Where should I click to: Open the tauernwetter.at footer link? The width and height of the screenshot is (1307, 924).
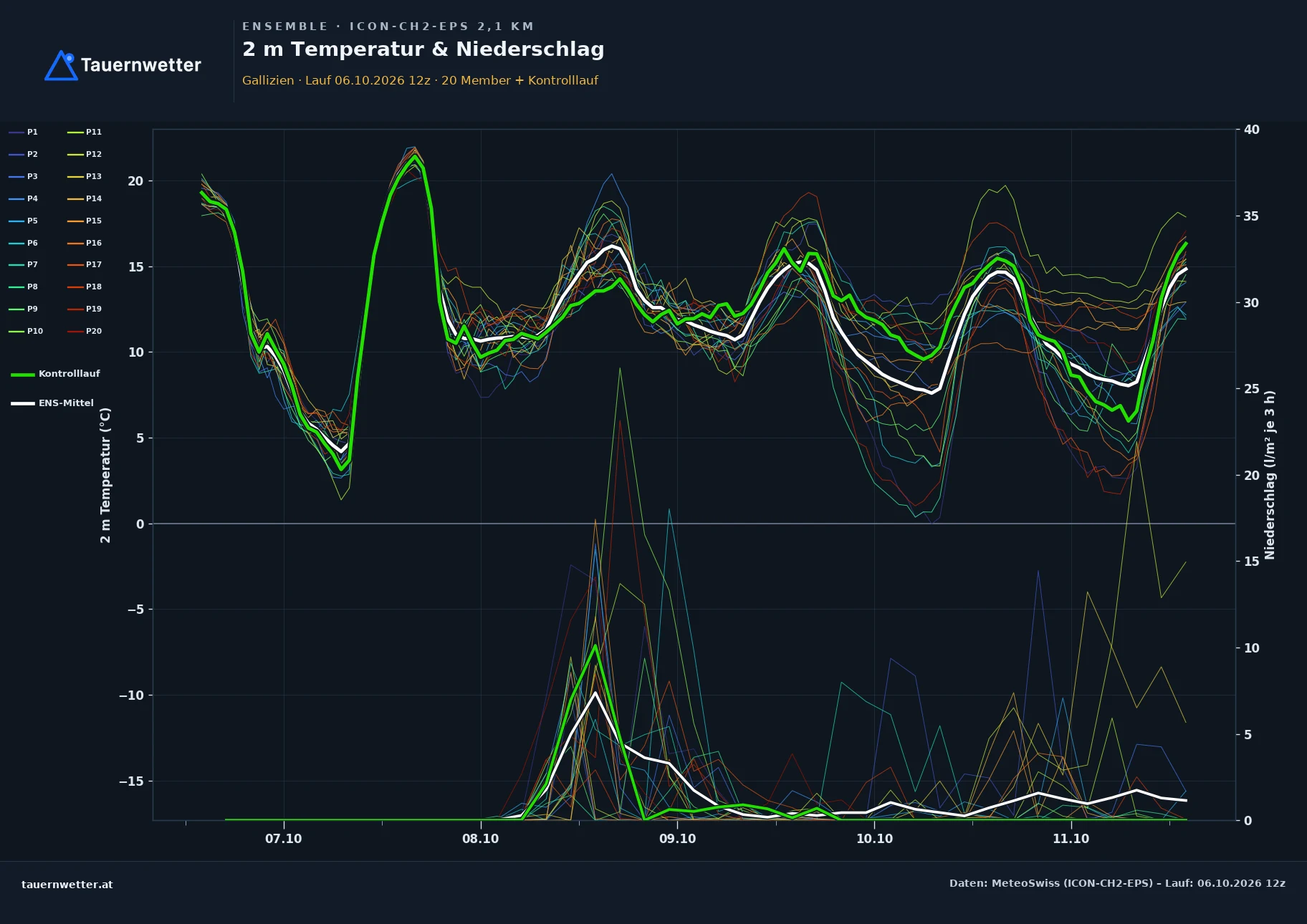click(x=67, y=884)
